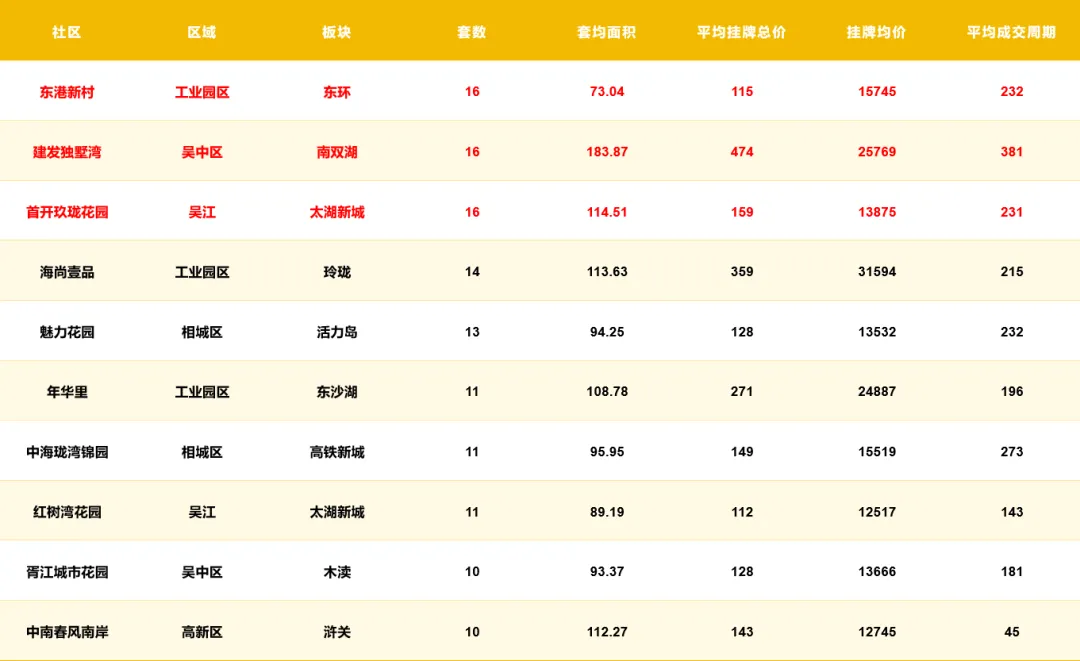Viewport: 1080px width, 661px height.
Task: Click the 套均面积 column header
Action: click(x=607, y=32)
